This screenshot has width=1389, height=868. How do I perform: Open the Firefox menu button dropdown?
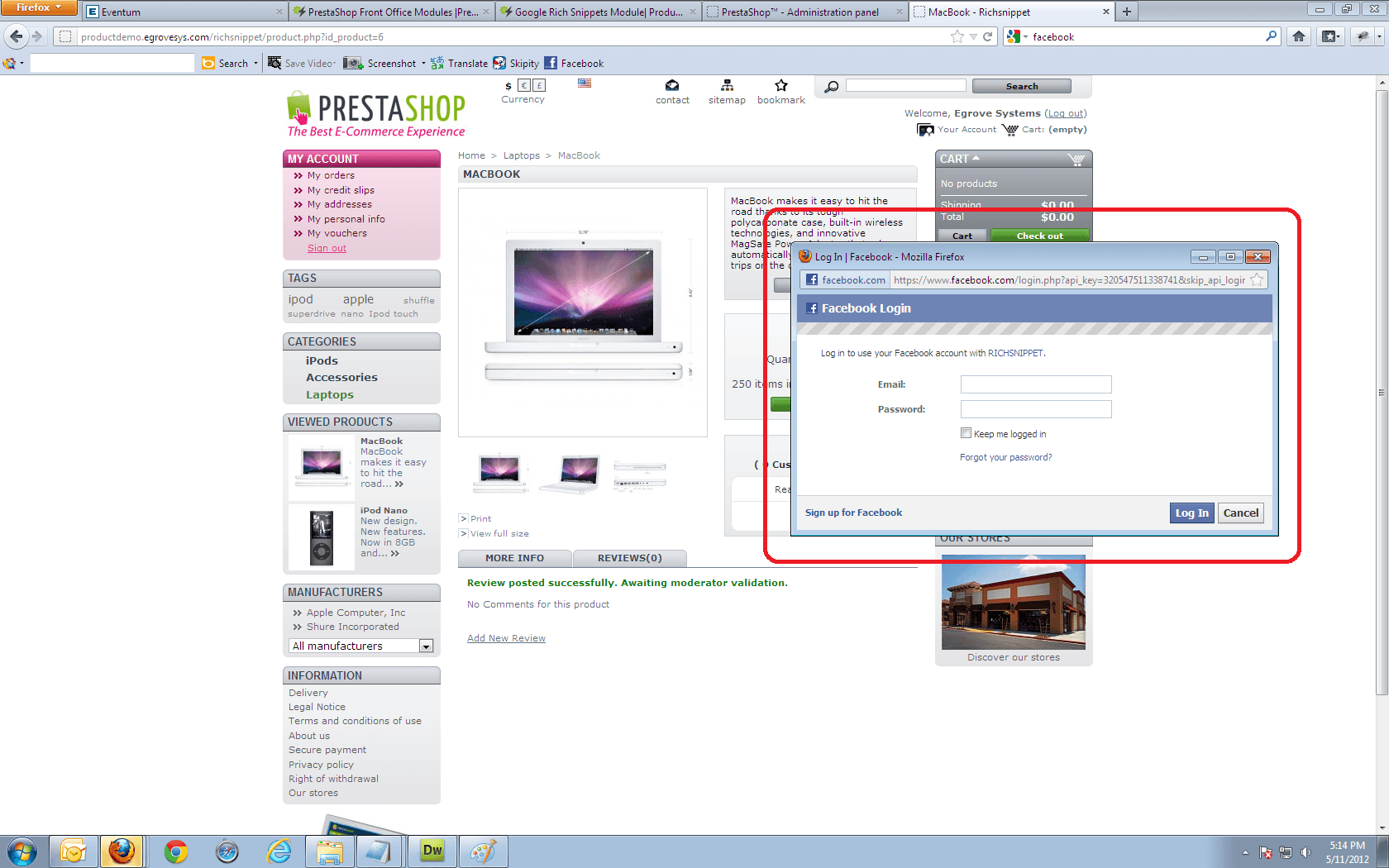pyautogui.click(x=38, y=7)
